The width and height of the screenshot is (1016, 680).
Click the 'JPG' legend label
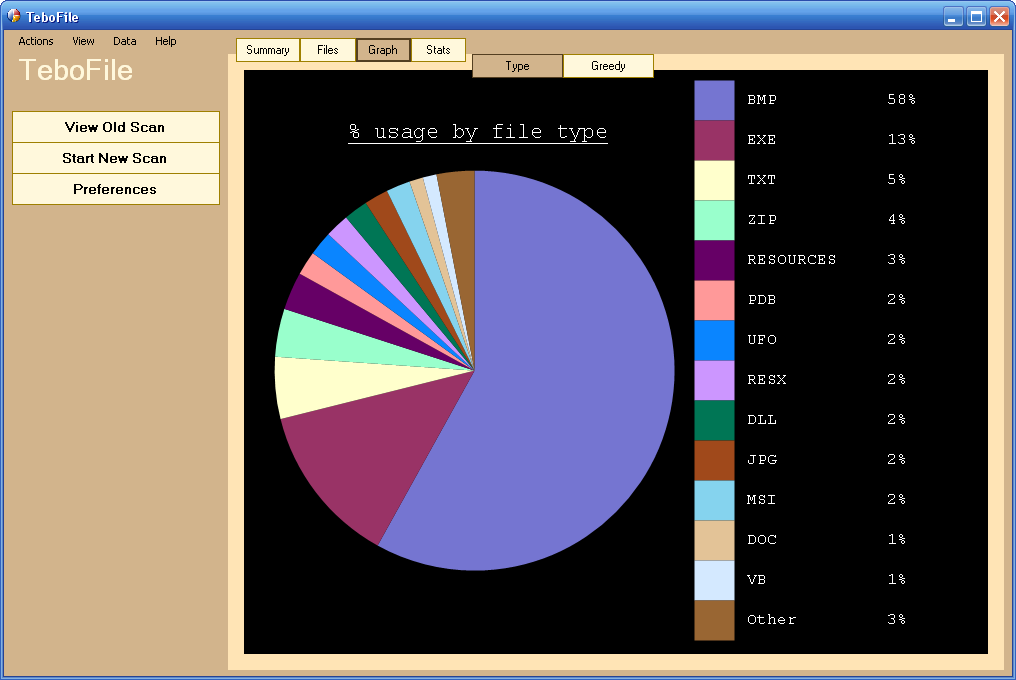pyautogui.click(x=762, y=460)
